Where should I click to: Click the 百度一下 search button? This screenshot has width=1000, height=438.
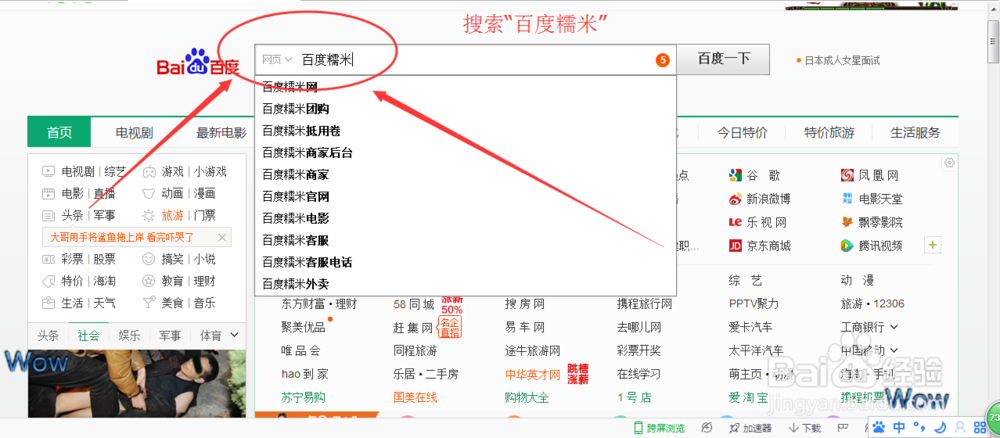723,59
